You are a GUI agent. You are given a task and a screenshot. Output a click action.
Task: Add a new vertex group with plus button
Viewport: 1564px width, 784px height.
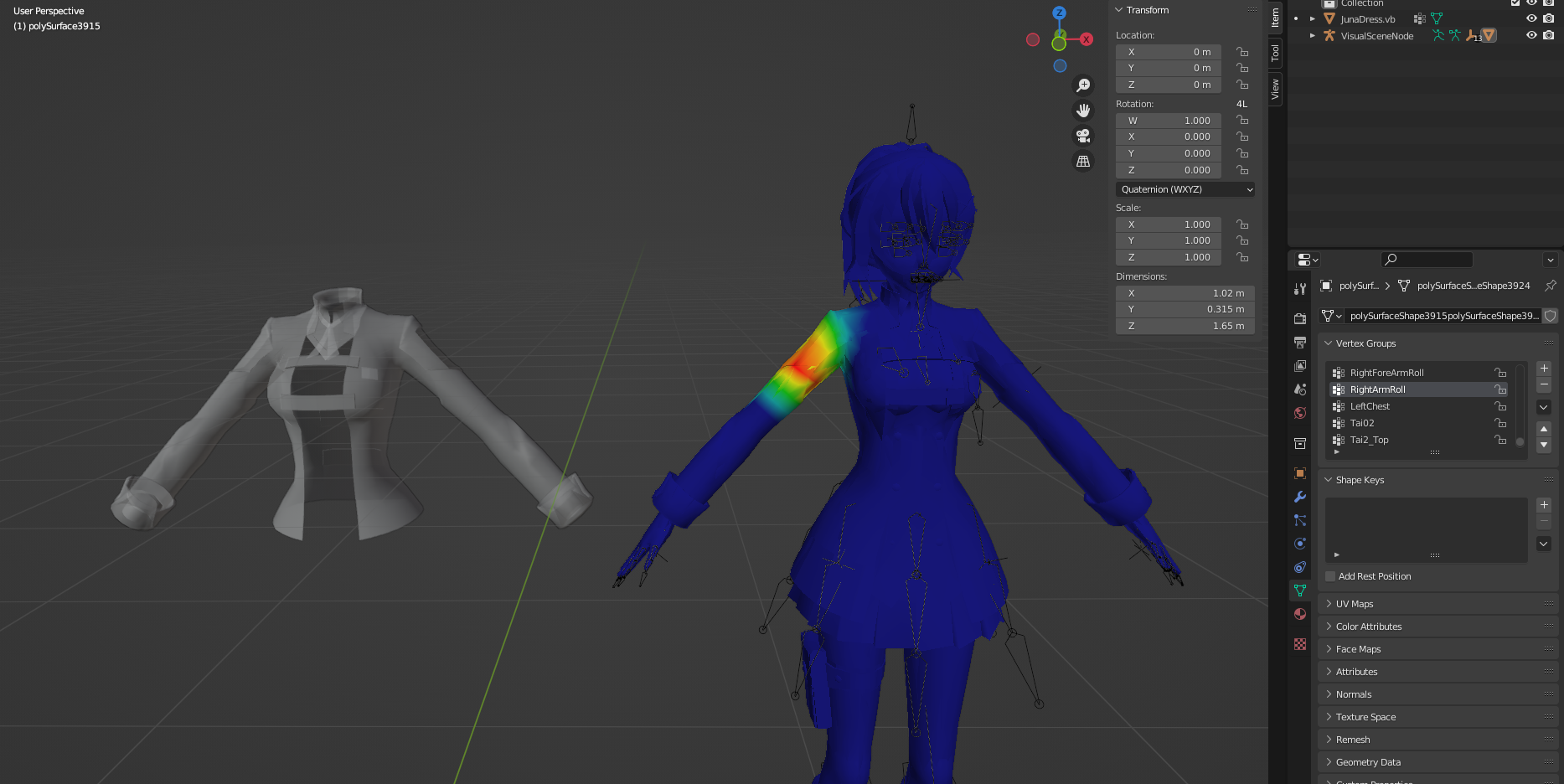coord(1544,369)
